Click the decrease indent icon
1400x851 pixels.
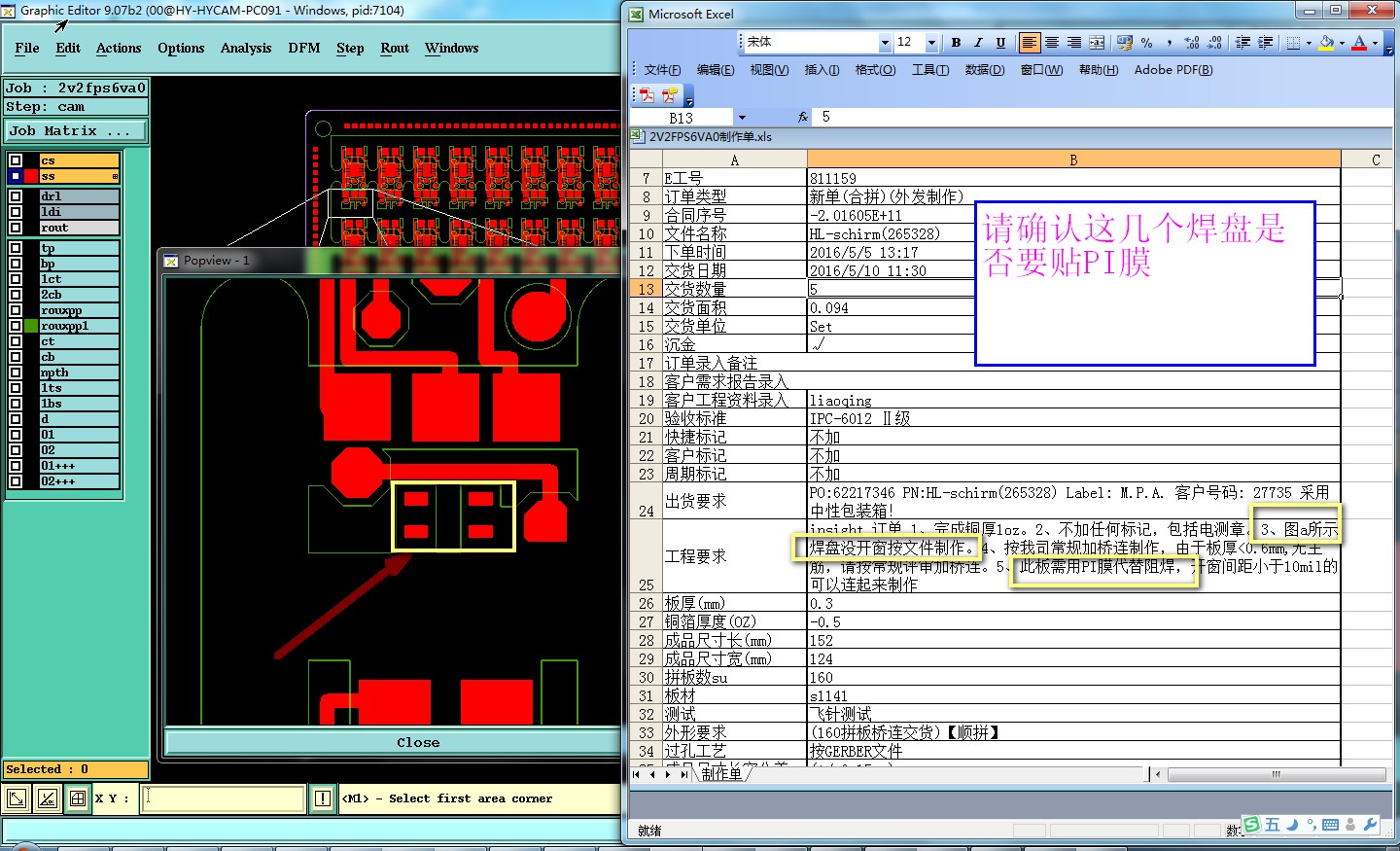coord(1242,43)
